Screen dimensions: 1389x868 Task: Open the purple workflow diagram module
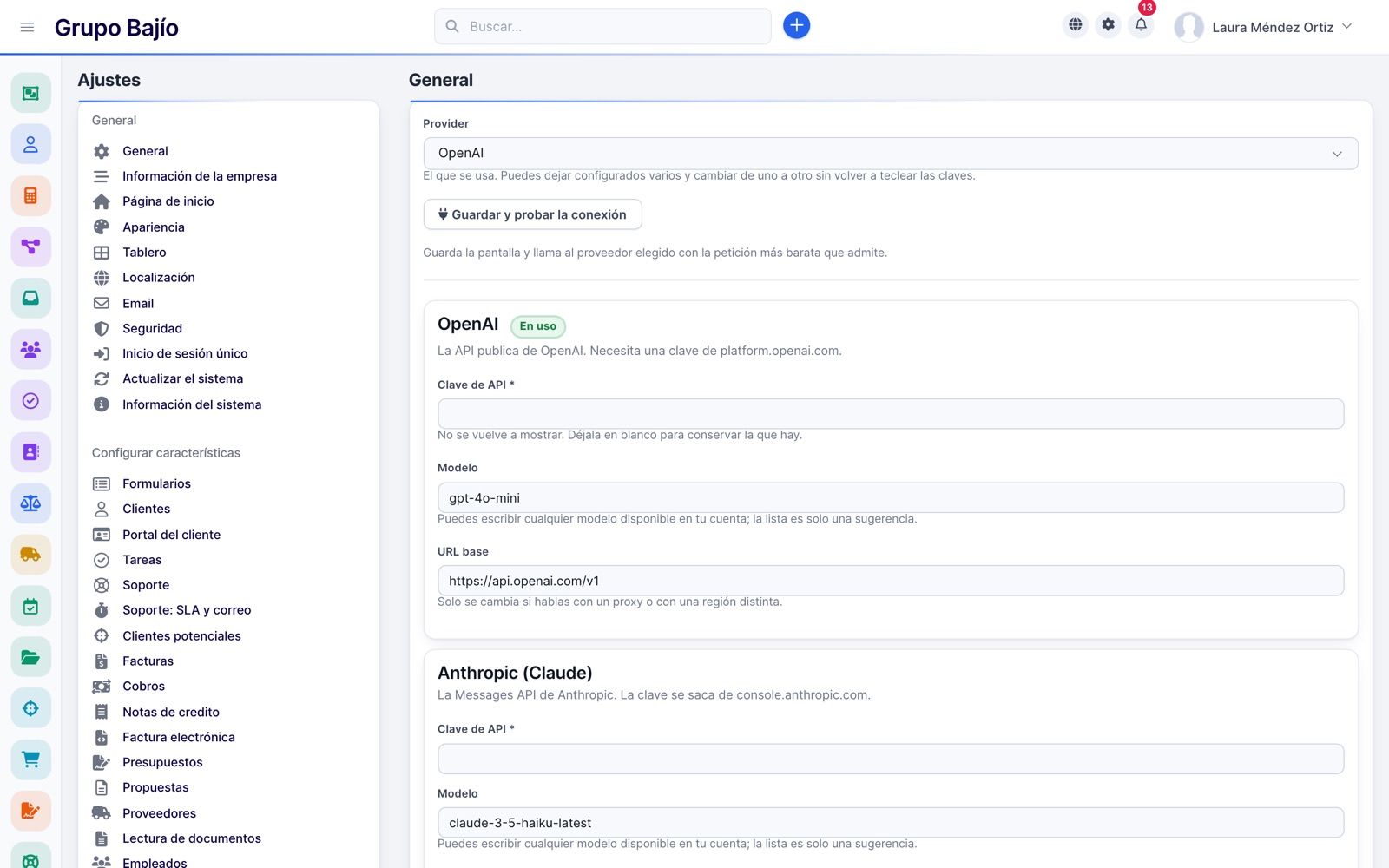[x=30, y=247]
